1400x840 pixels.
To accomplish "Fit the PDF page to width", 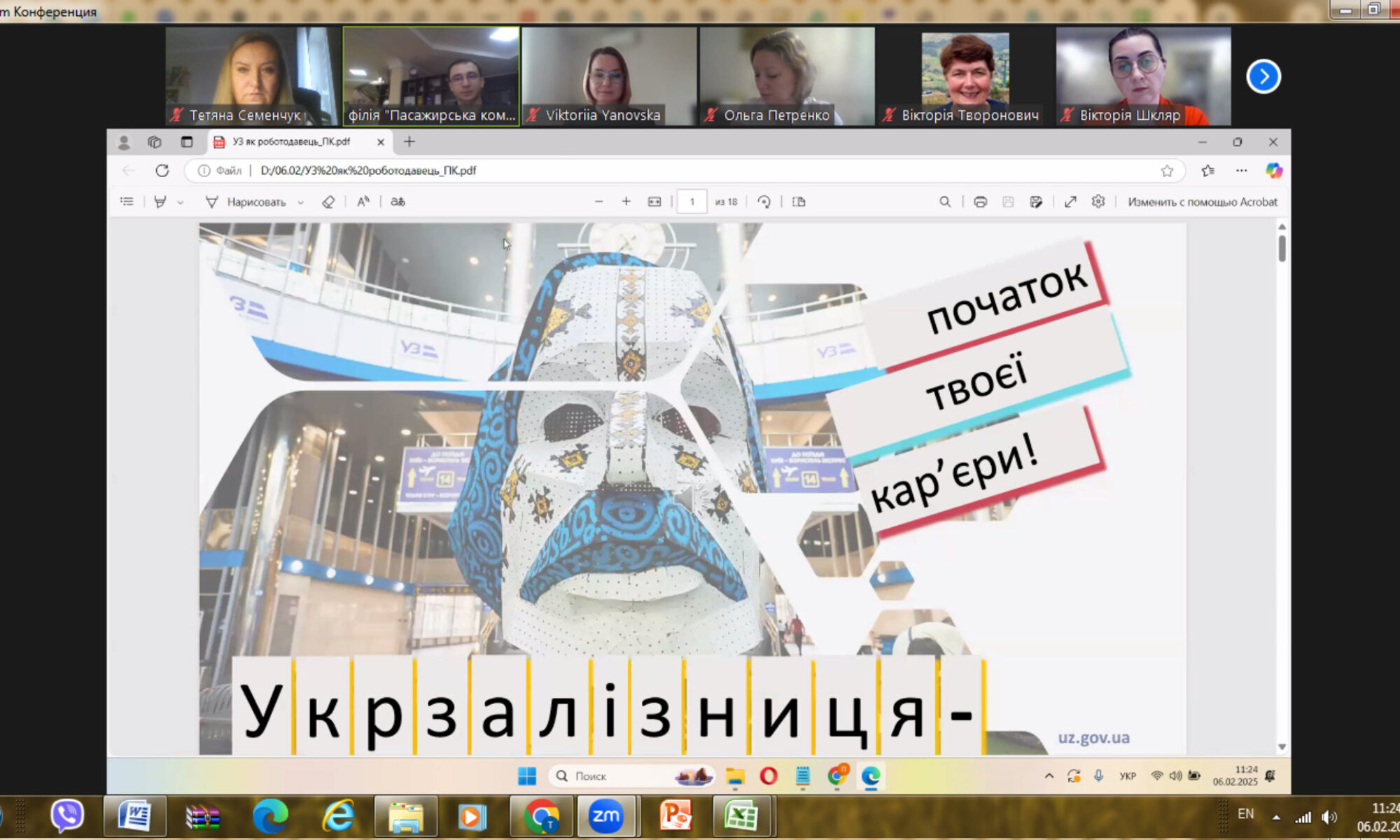I will click(654, 202).
